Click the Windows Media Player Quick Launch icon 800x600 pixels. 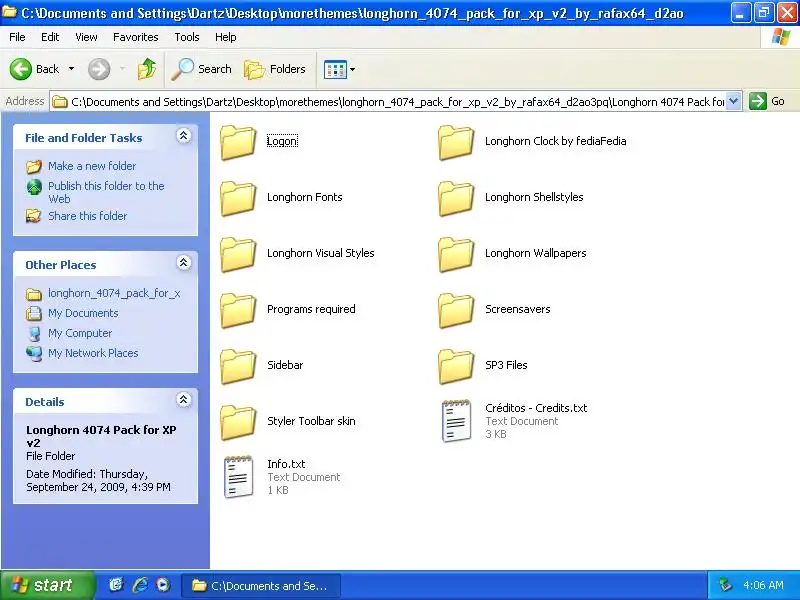point(163,585)
